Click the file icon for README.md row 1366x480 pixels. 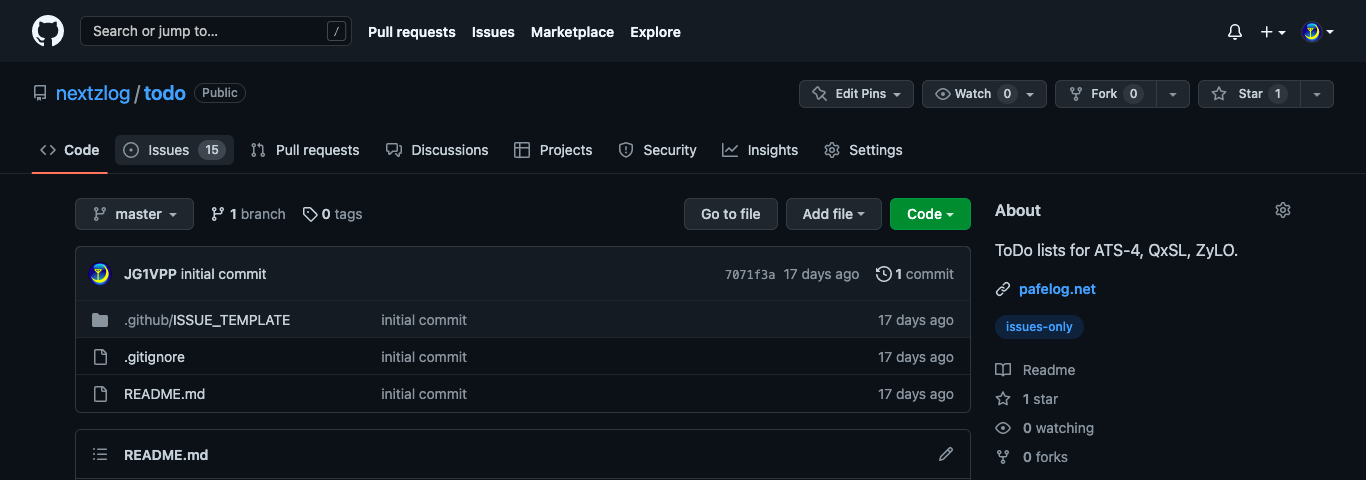(x=100, y=394)
